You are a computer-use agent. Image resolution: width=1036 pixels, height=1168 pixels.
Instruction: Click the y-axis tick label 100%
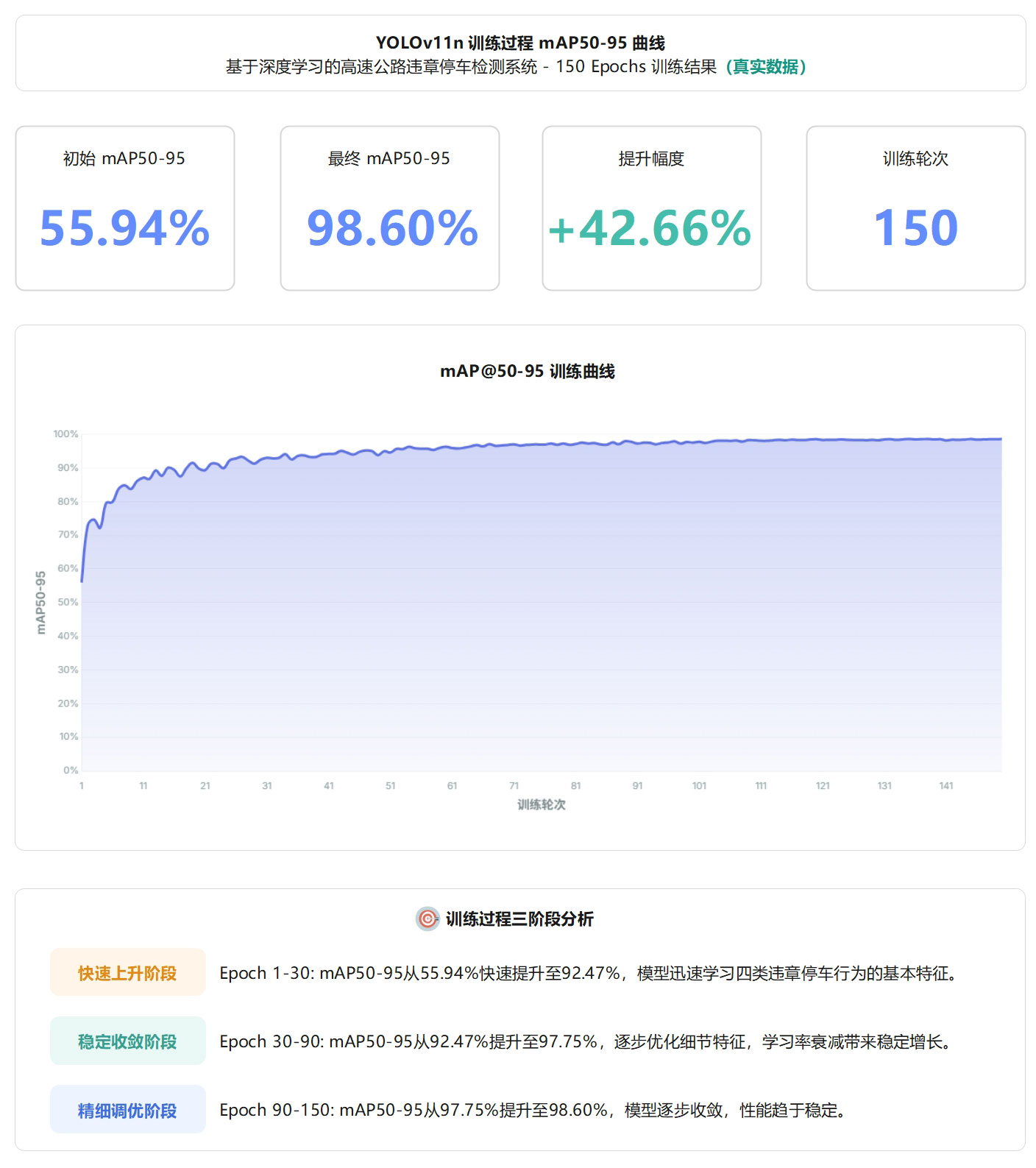[x=65, y=434]
